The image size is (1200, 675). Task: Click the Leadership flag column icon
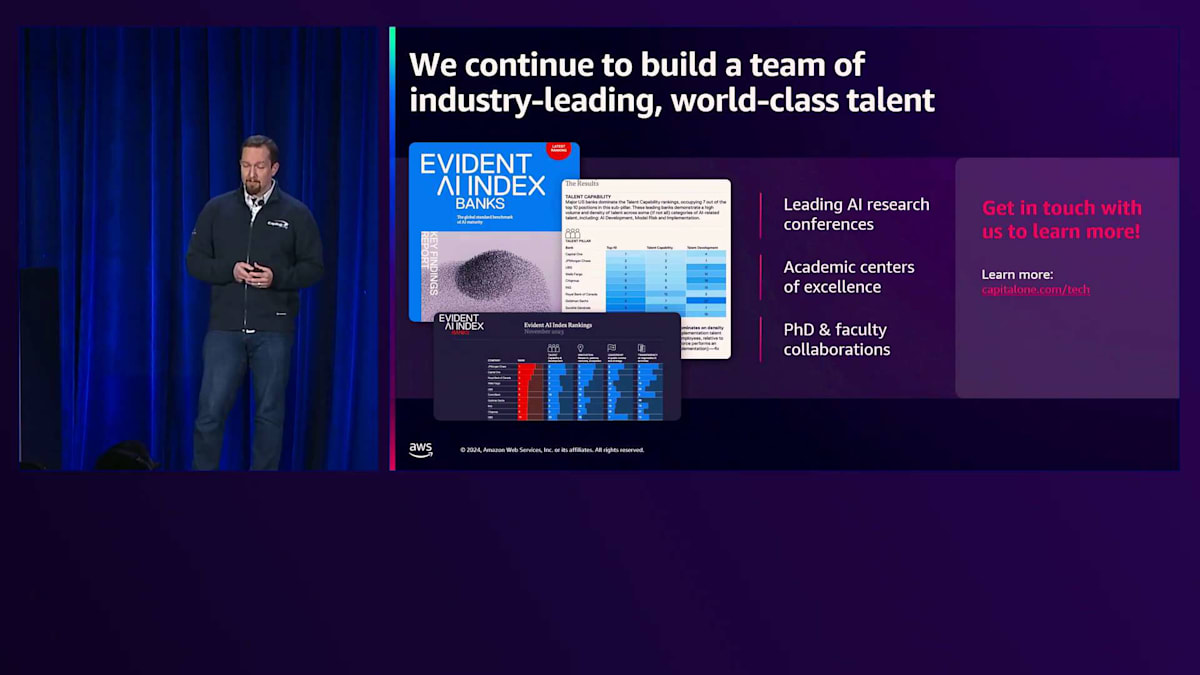coord(611,349)
